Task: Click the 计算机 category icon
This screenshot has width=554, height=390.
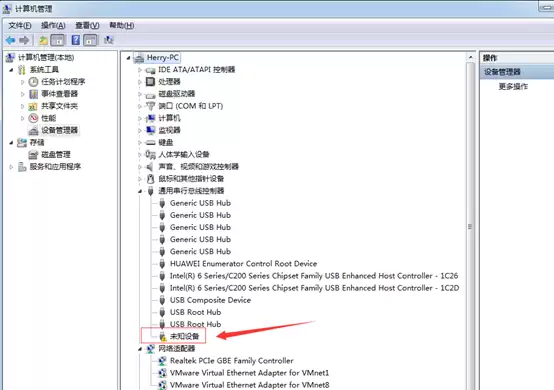Action: tap(151, 118)
